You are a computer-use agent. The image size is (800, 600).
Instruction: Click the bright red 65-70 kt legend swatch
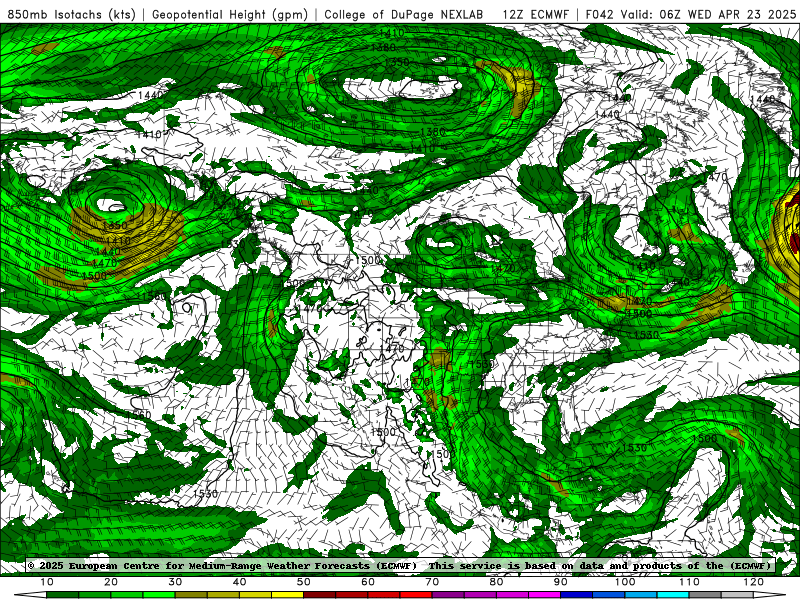(x=416, y=595)
